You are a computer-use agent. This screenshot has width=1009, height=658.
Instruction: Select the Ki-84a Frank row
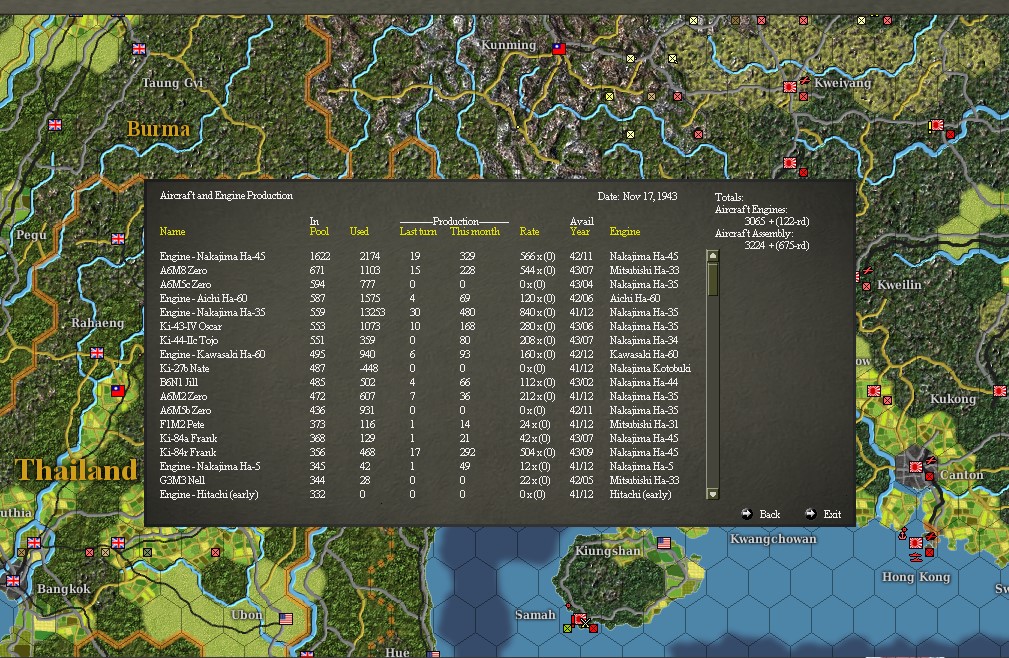(426, 439)
